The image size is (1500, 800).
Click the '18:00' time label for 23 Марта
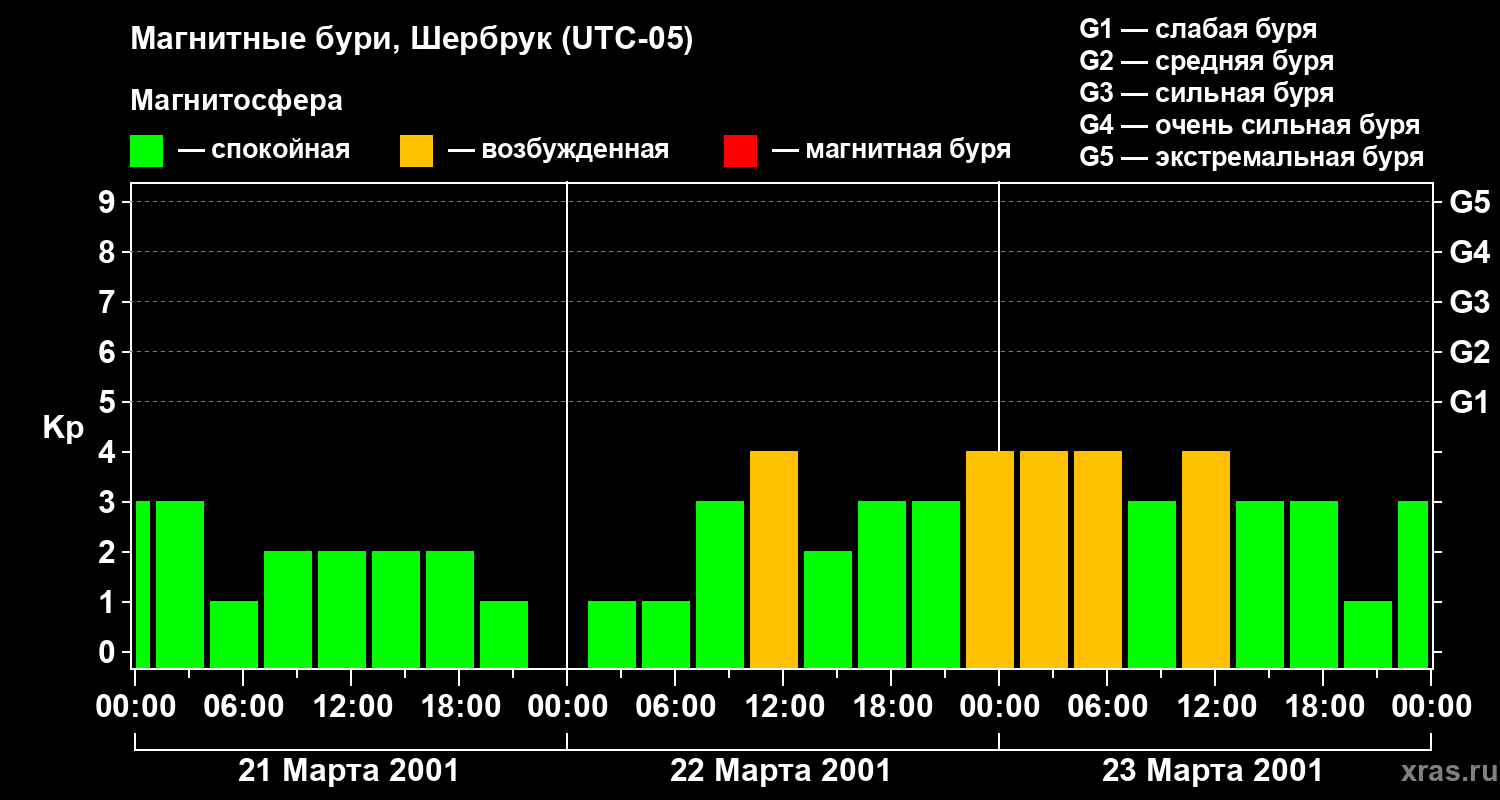click(1323, 707)
